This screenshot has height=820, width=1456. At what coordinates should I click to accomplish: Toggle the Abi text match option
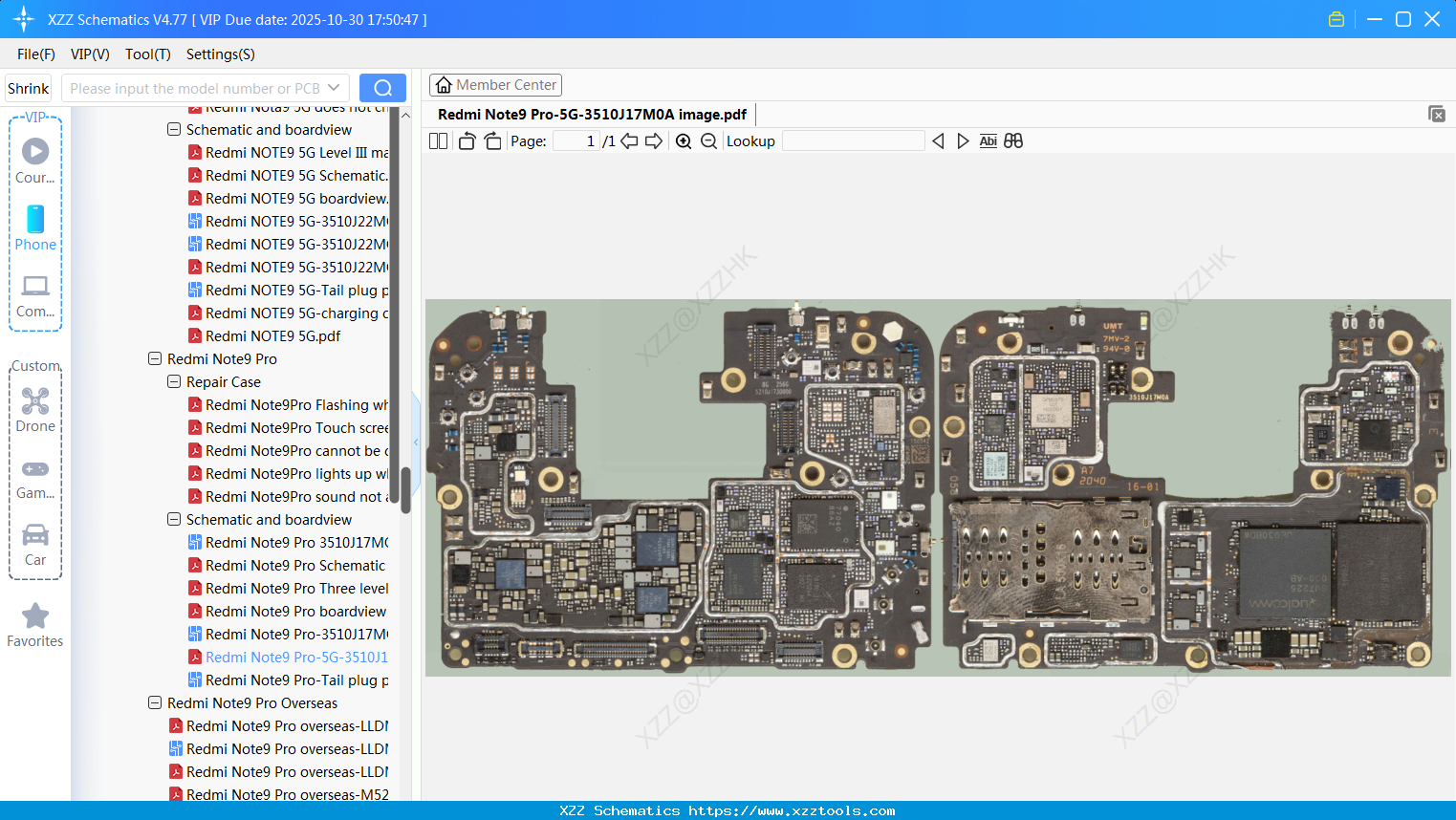point(988,141)
